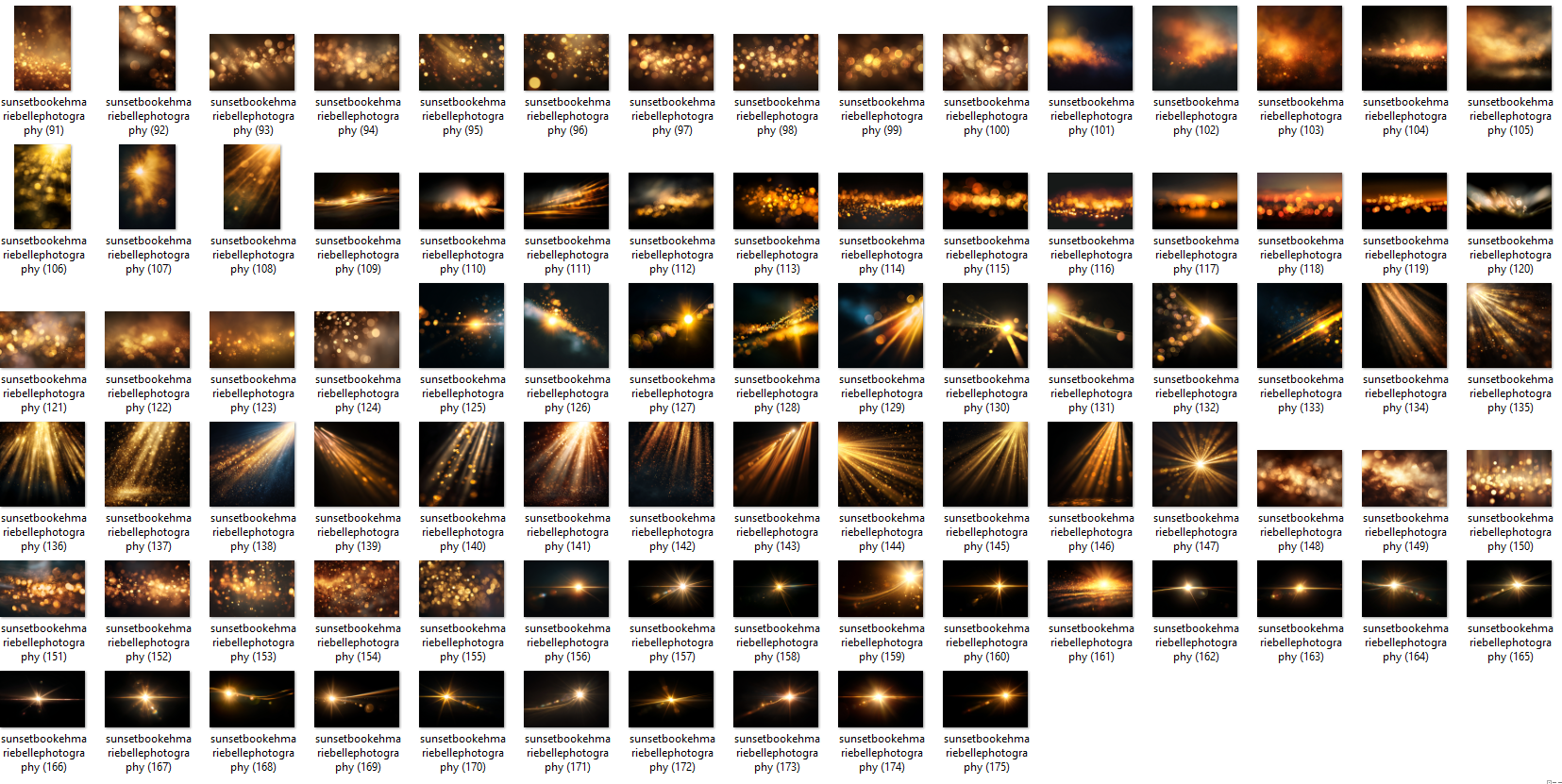Click the file name ending phy (134)

tap(1405, 393)
